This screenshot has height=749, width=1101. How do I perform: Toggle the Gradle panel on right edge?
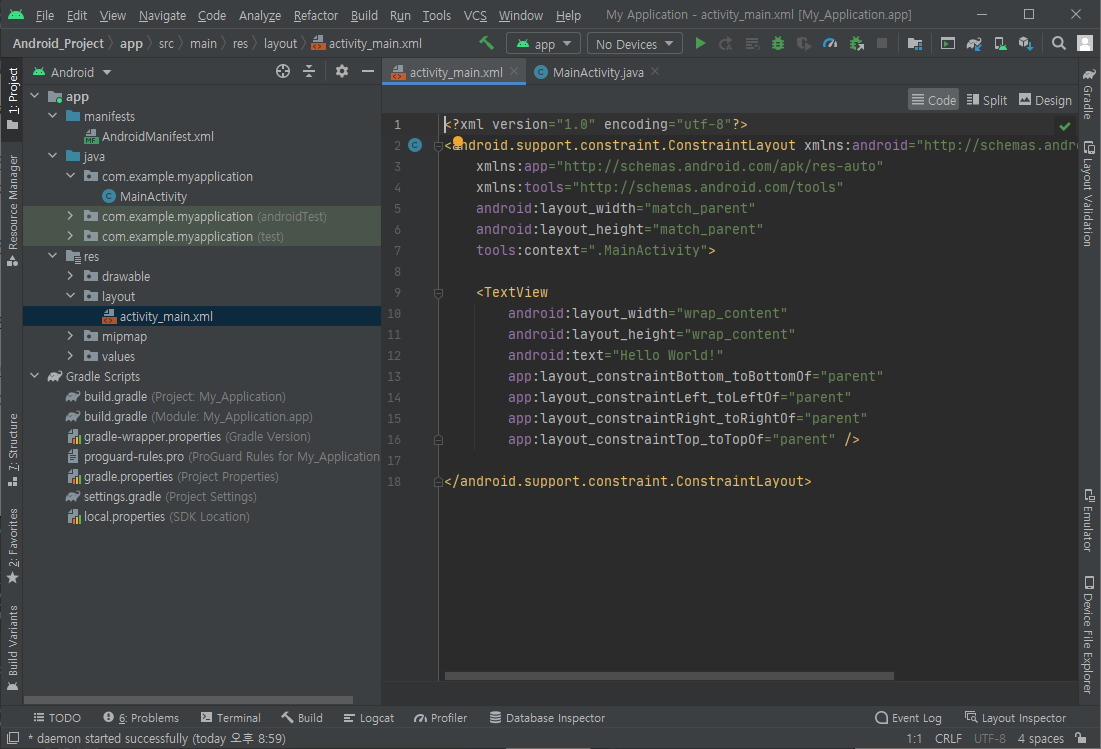click(x=1088, y=93)
